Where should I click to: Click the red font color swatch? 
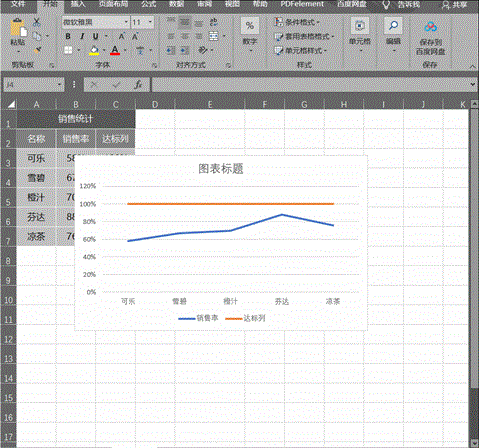pos(115,50)
